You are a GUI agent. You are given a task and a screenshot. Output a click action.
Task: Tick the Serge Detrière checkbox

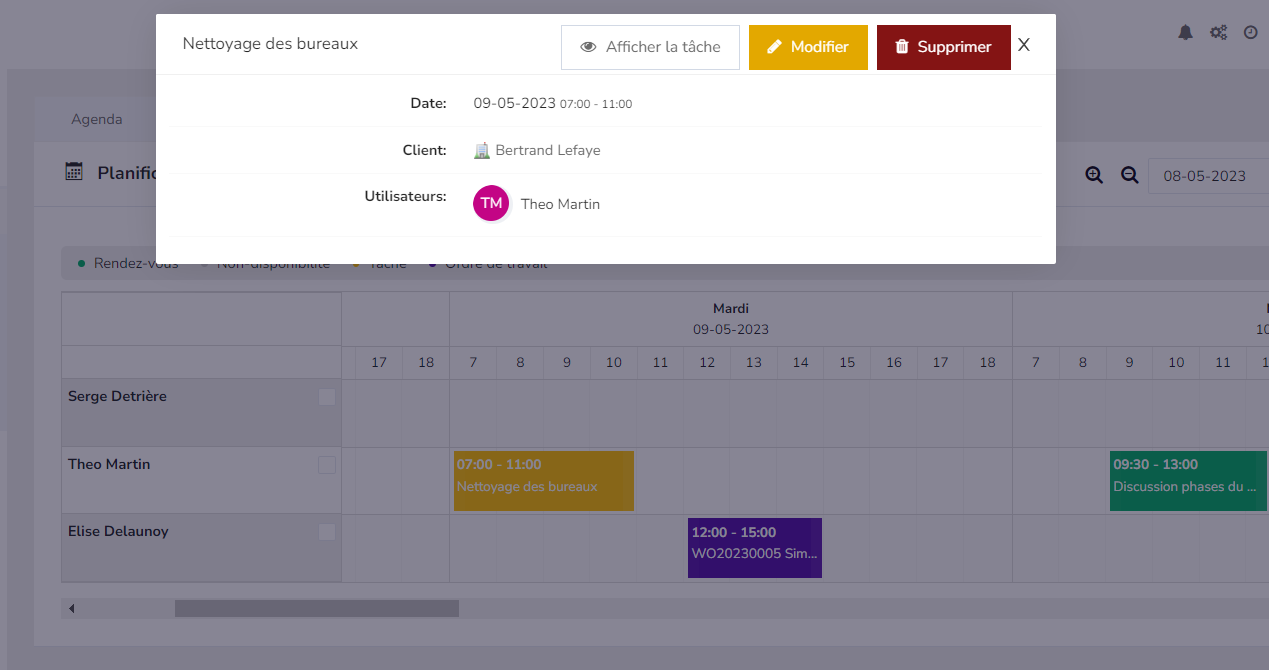click(327, 397)
